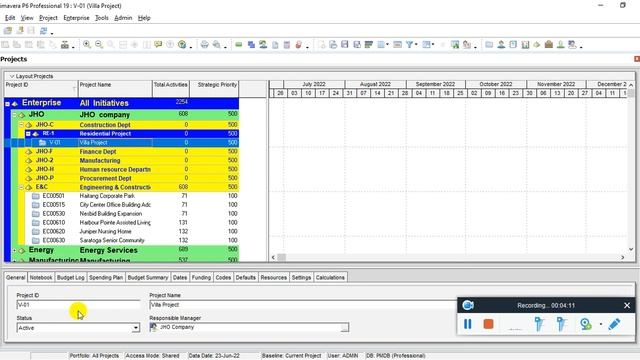Click the floppy disk save icon
The image size is (640, 360).
point(345,44)
